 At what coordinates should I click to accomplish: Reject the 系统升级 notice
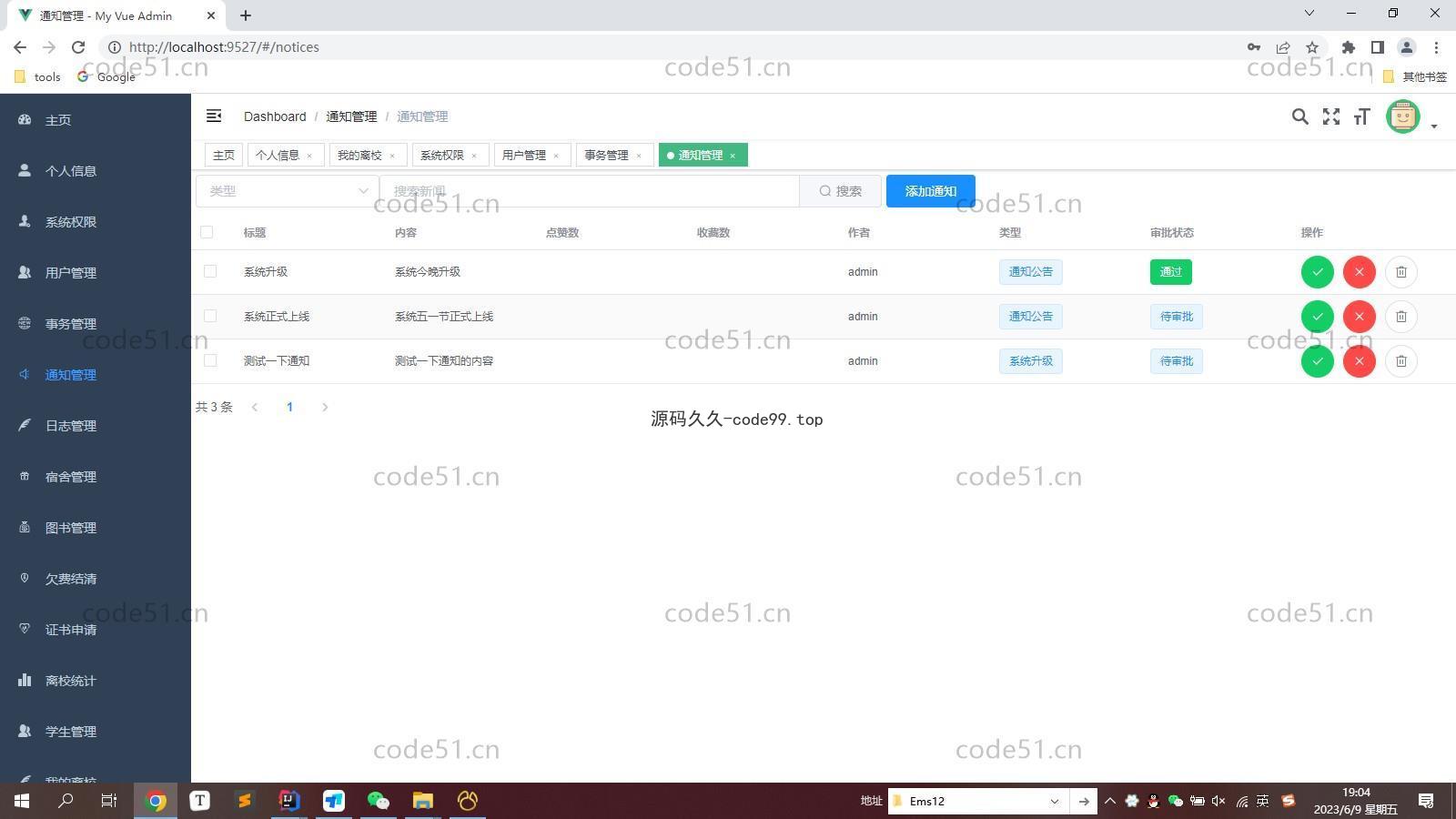1359,272
